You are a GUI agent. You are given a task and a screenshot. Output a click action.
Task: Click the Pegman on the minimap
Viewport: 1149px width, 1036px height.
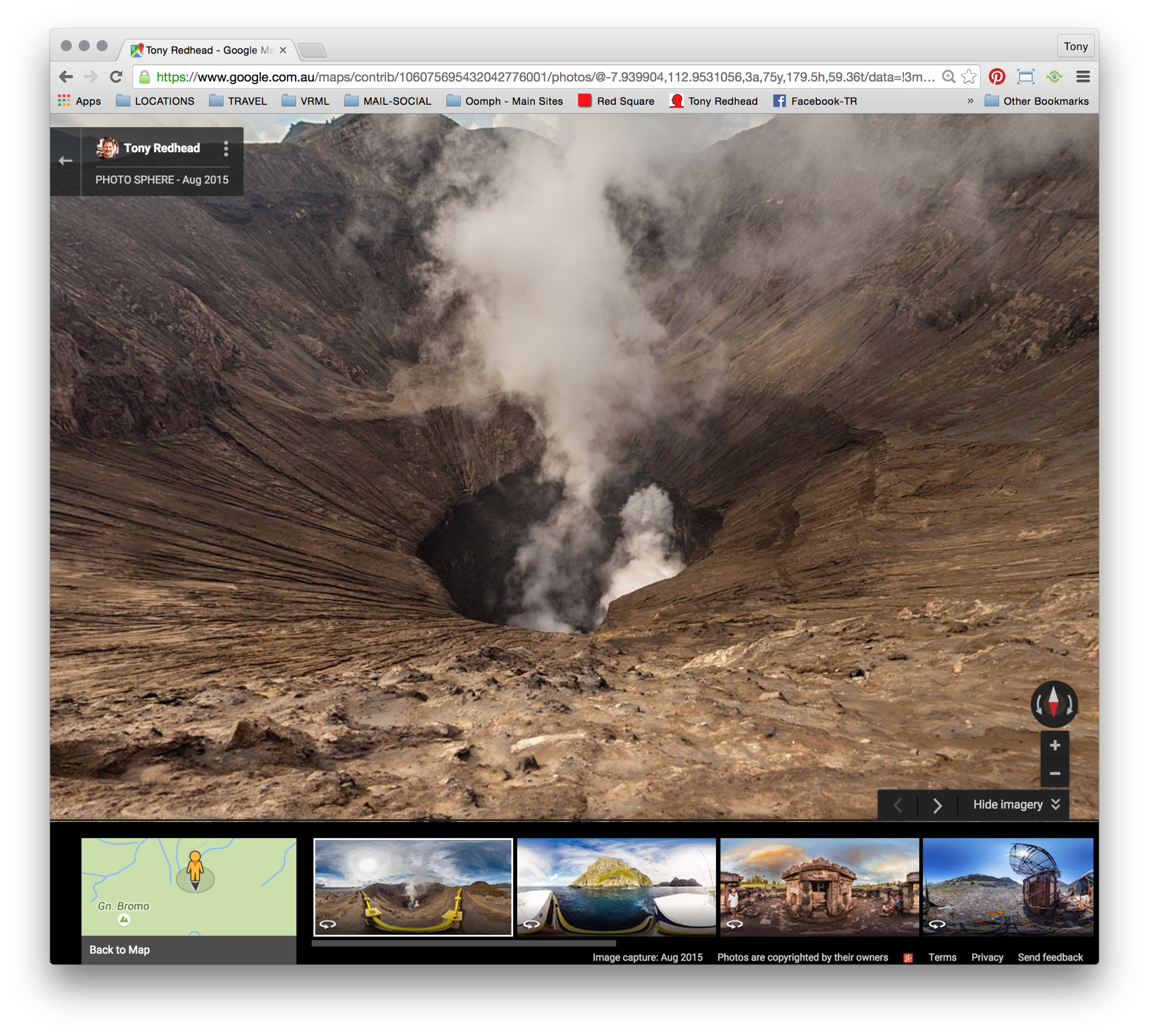coord(195,869)
